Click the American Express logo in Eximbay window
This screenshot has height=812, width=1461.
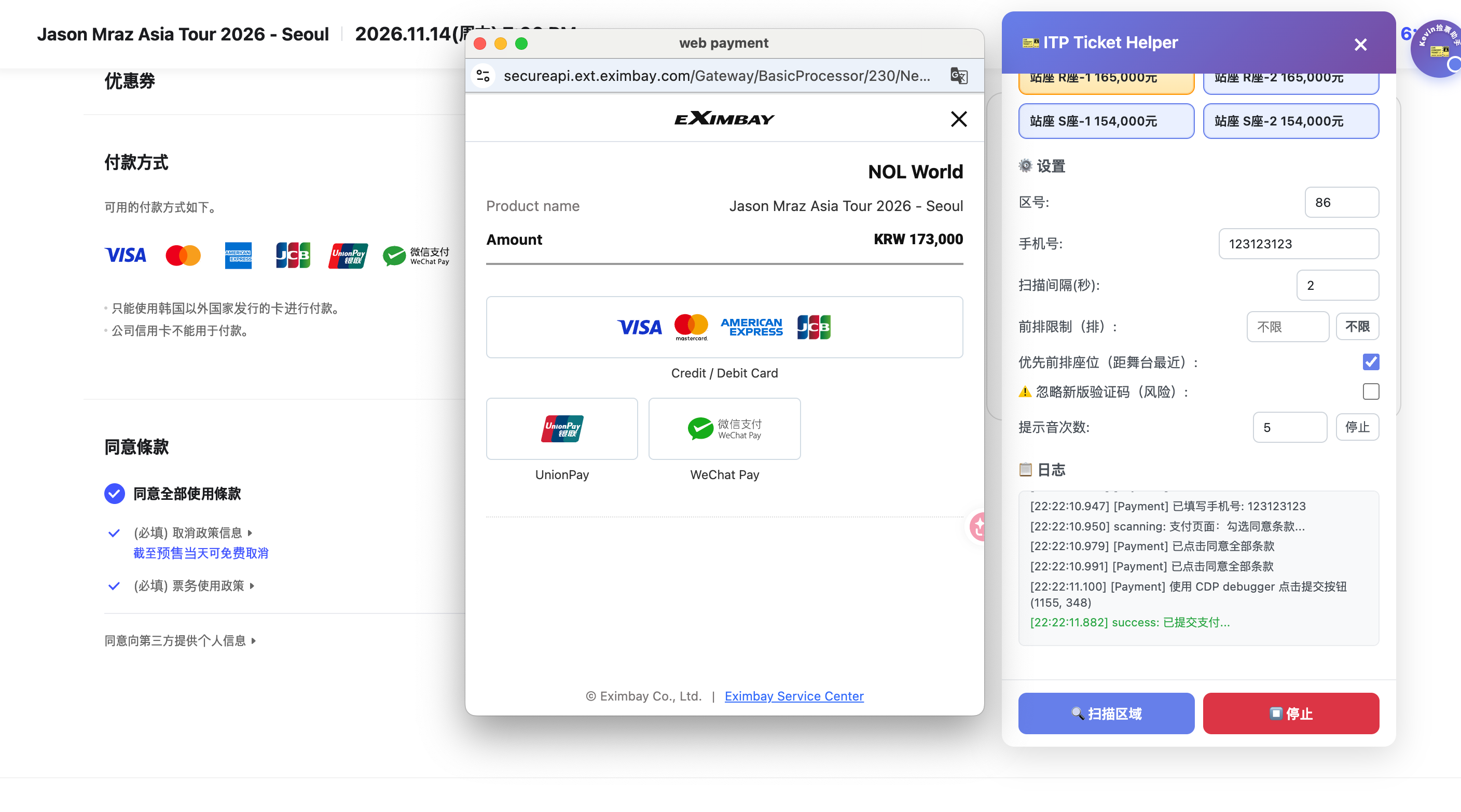751,327
